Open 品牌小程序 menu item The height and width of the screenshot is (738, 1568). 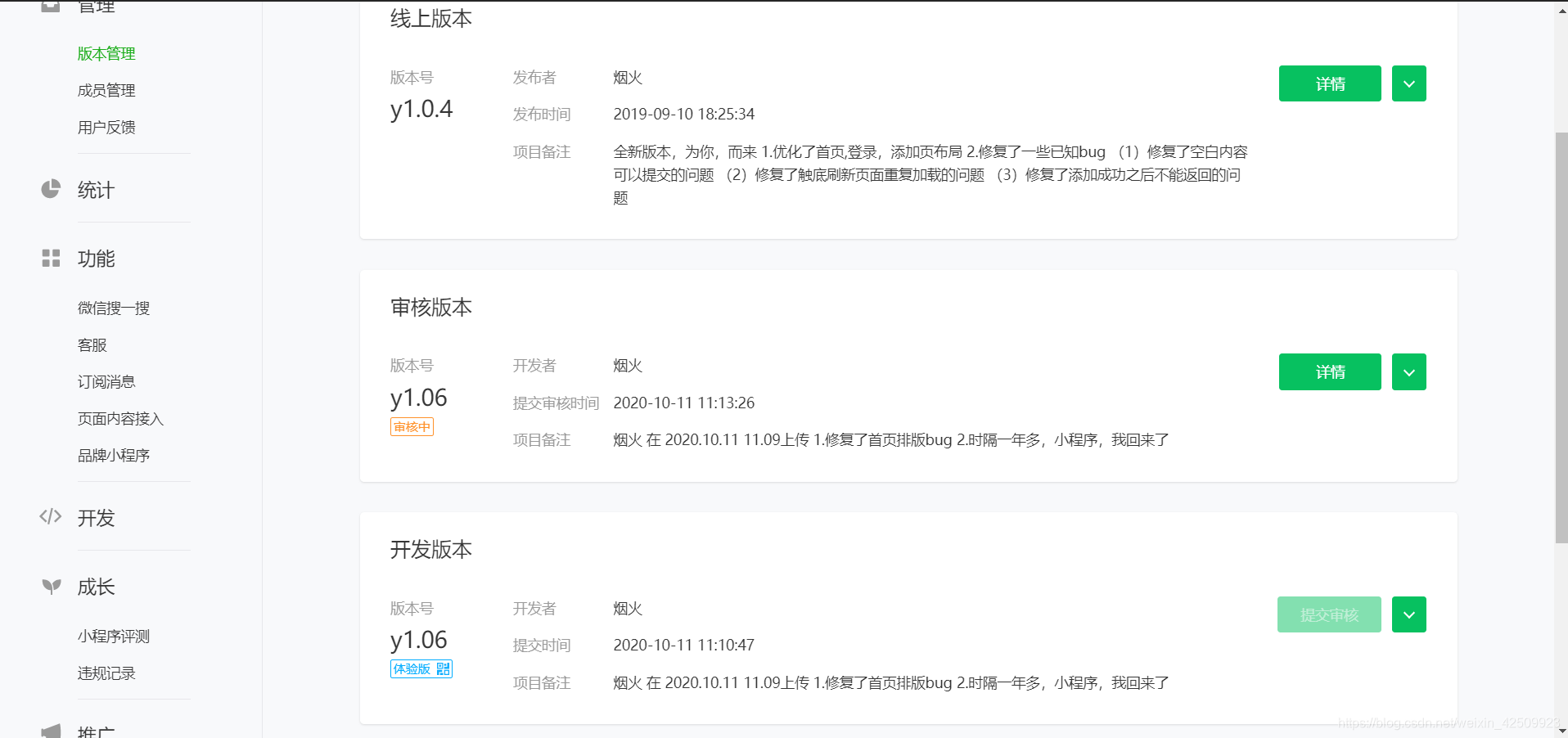click(114, 456)
